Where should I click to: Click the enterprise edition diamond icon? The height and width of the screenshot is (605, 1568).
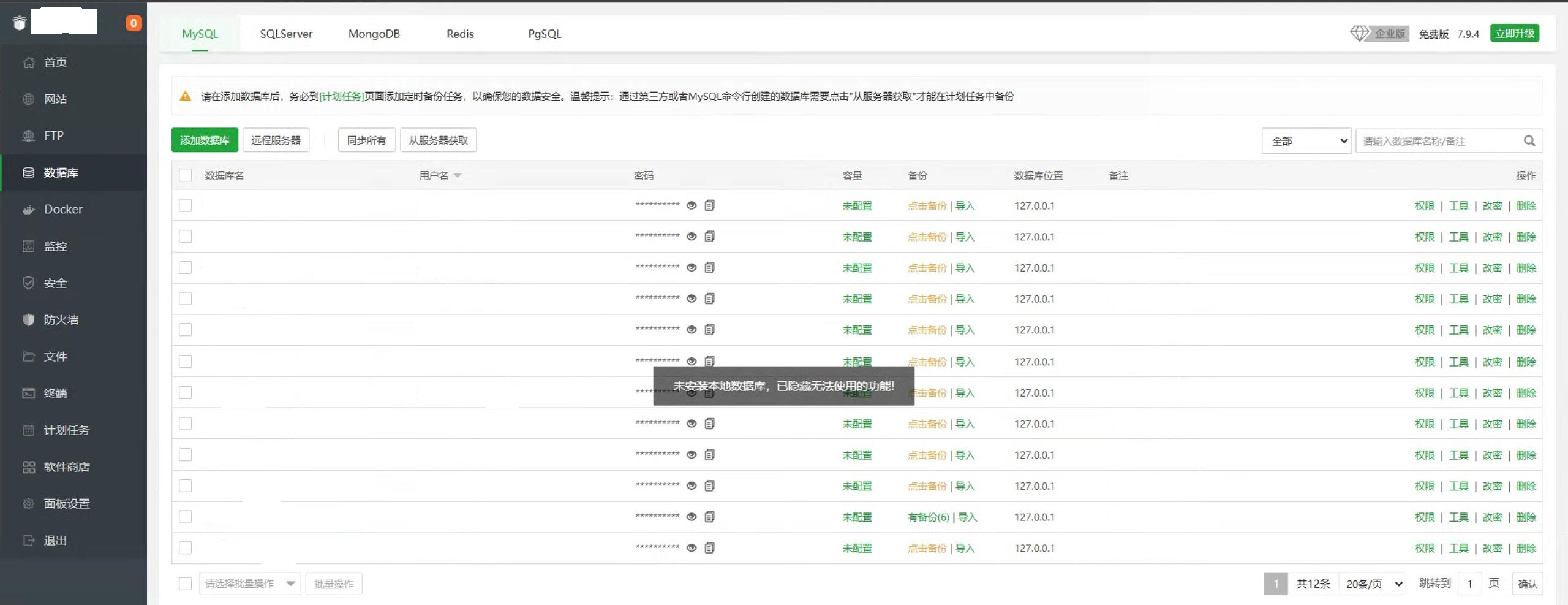[x=1359, y=34]
